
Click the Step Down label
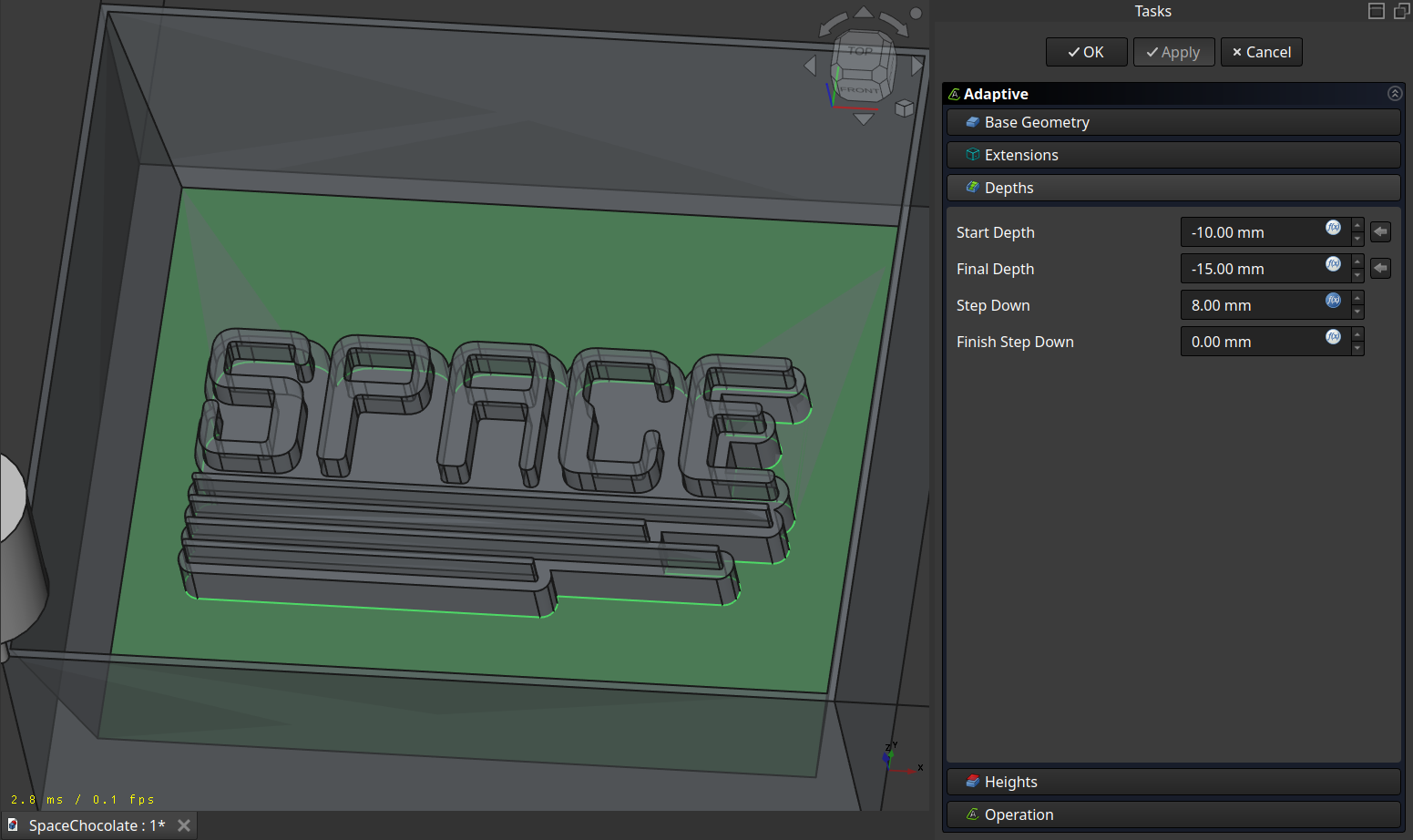click(x=993, y=305)
